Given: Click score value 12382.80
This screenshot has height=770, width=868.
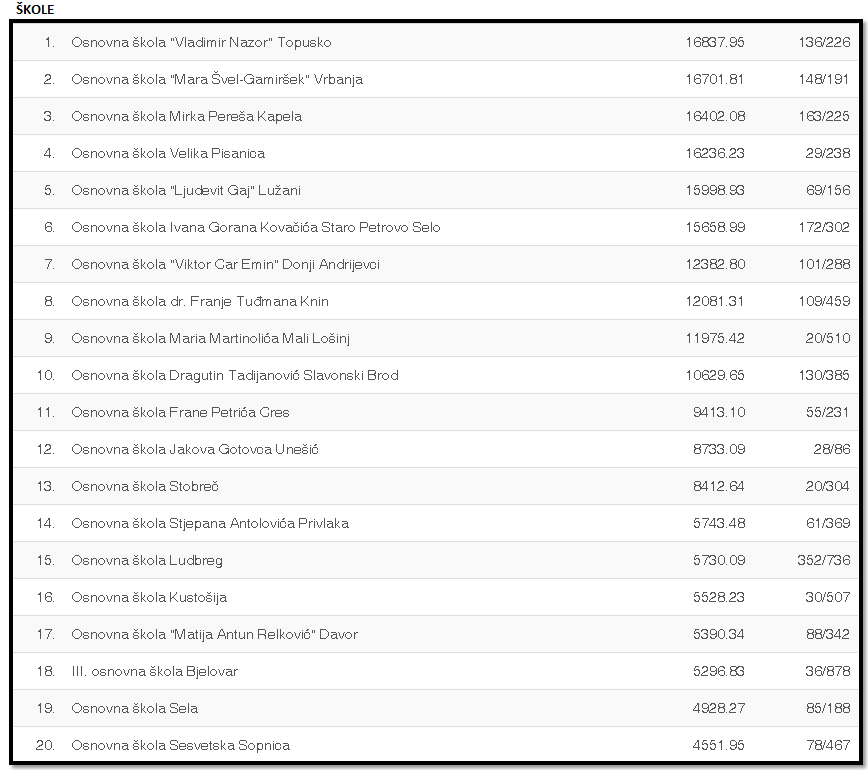Looking at the screenshot, I should [715, 265].
